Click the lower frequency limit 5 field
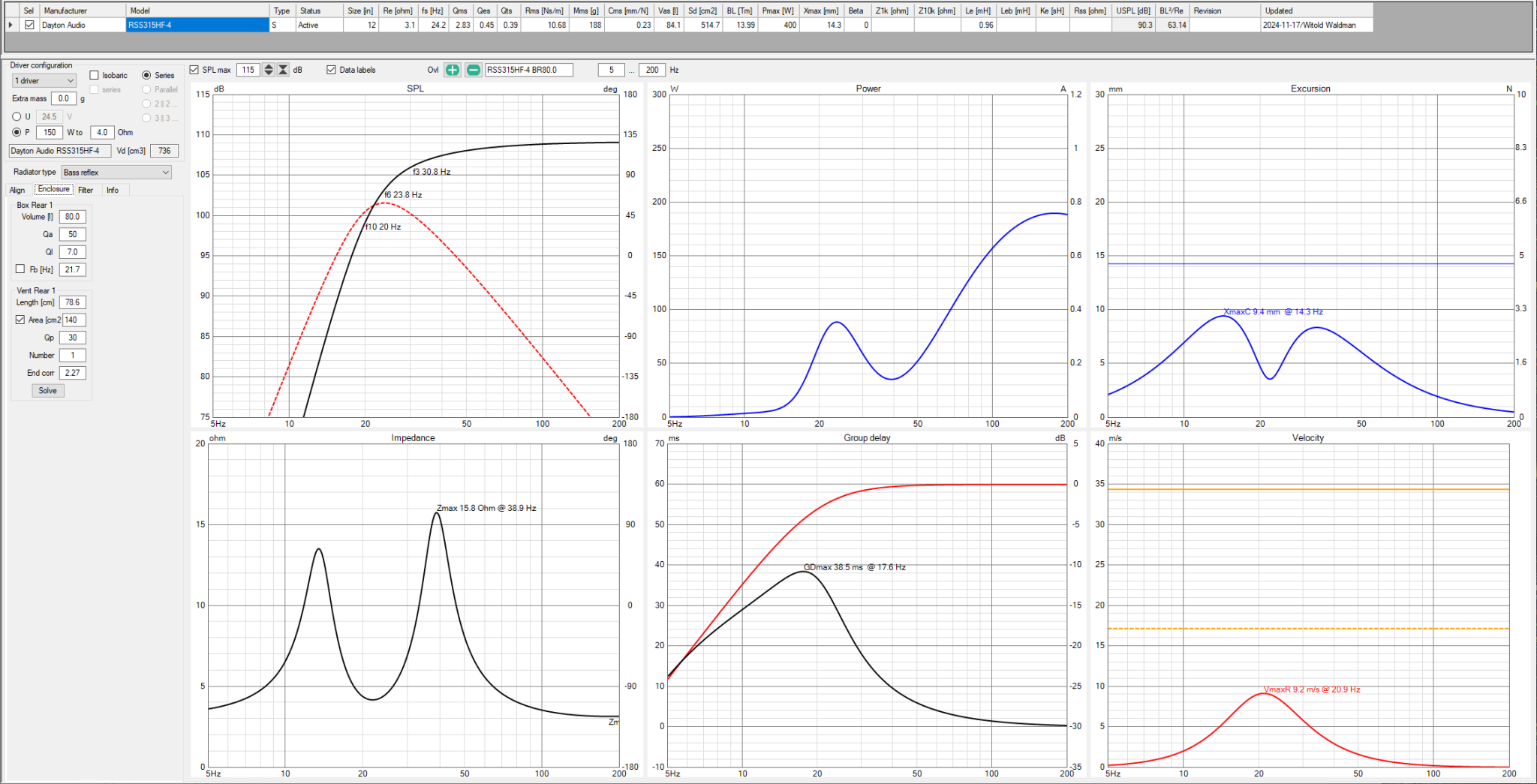 (x=611, y=70)
